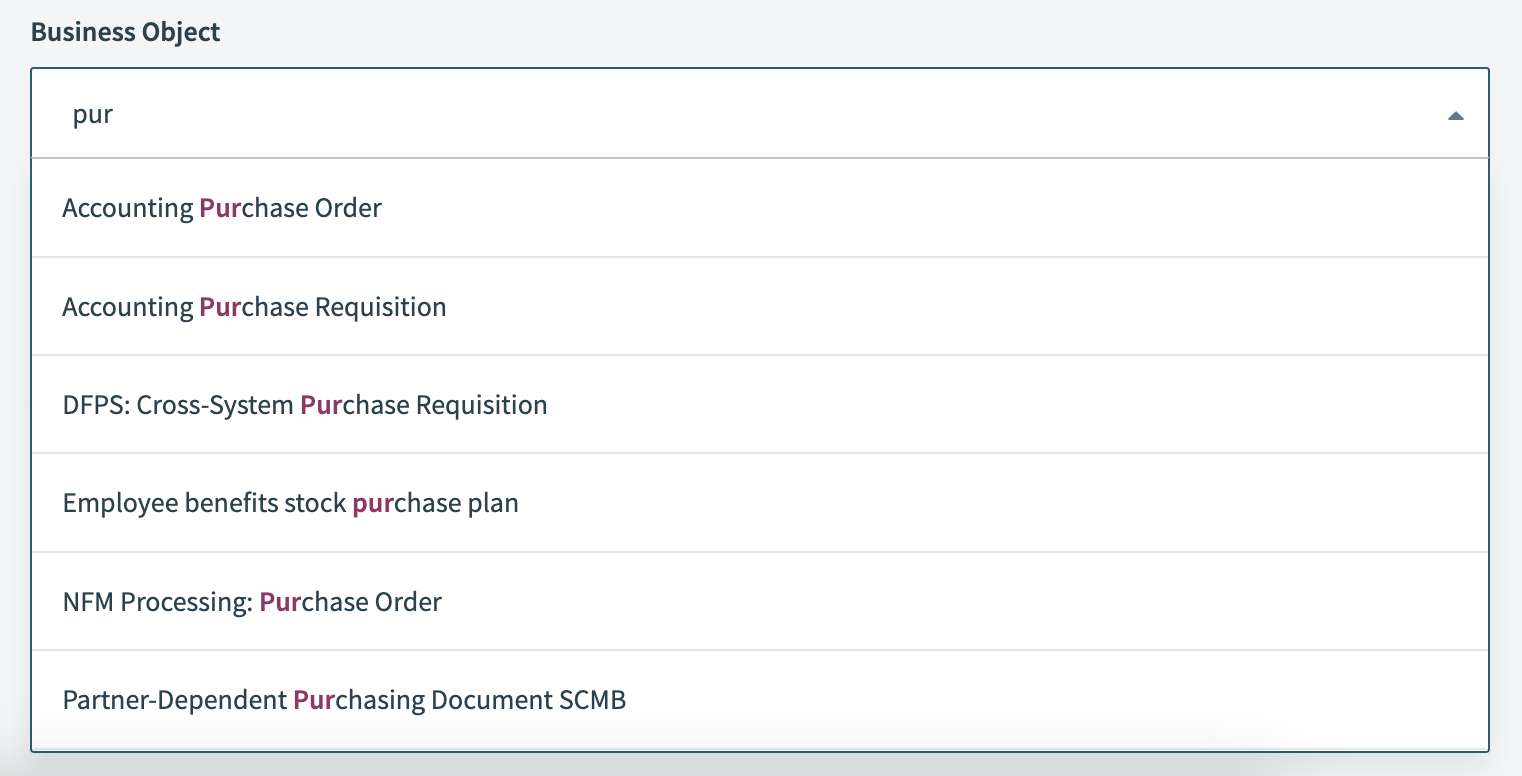
Task: Open the business object matching stock purchase plans
Action: click(x=291, y=503)
